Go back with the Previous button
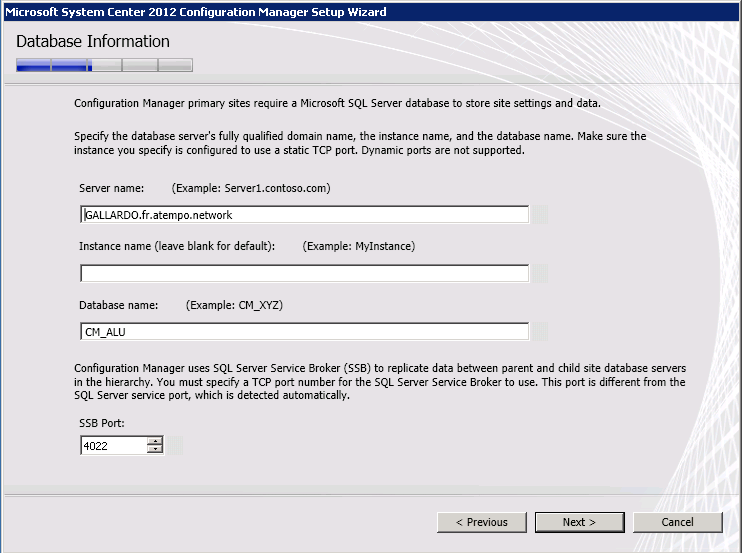 pyautogui.click(x=482, y=522)
